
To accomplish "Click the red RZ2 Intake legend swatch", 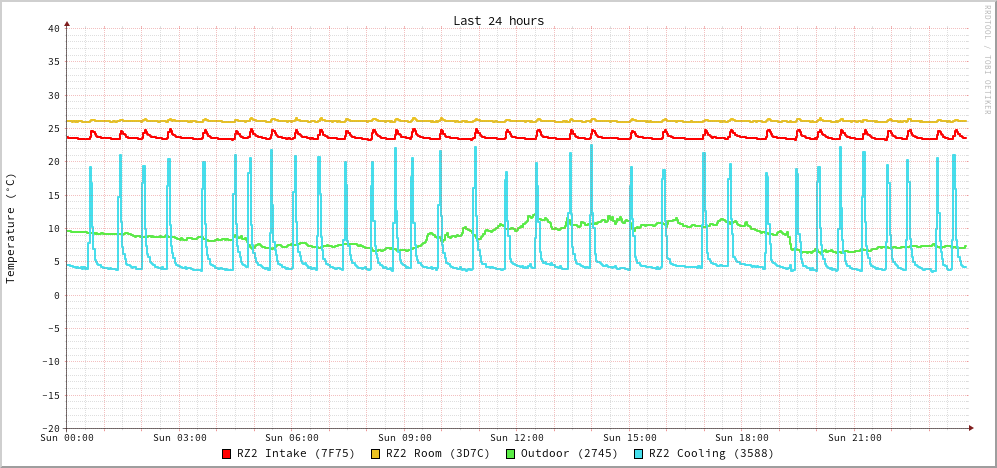I will point(226,454).
